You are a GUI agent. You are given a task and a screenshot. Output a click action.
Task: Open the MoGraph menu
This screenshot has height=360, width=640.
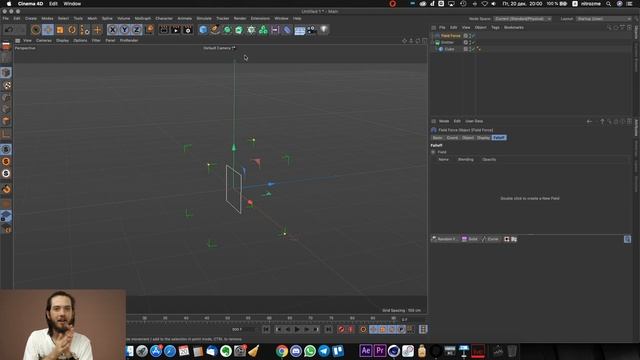pyautogui.click(x=142, y=18)
